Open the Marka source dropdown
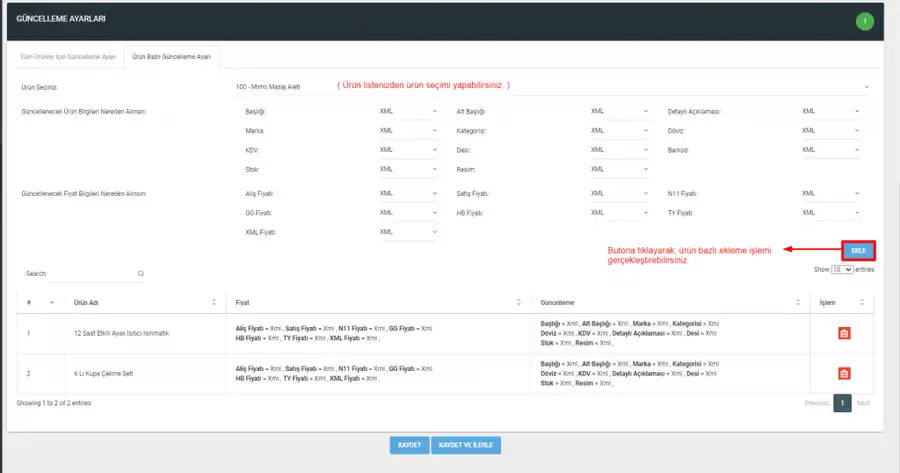 408,131
